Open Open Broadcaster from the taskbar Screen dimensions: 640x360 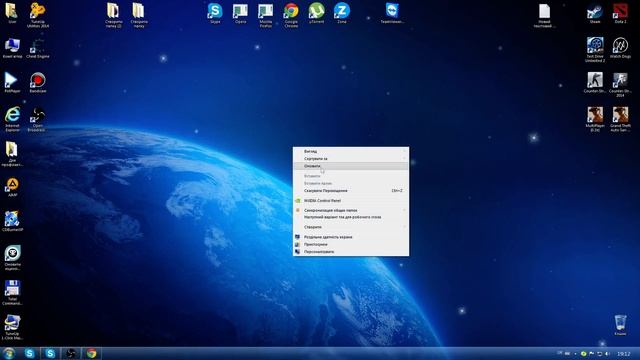pyautogui.click(x=71, y=353)
